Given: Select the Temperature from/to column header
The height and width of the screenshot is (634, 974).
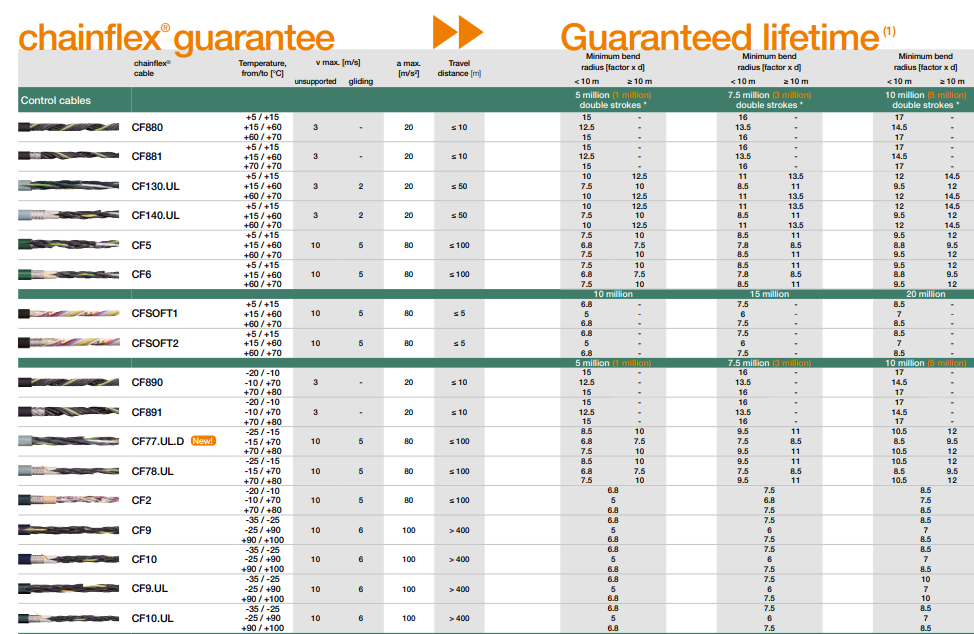Looking at the screenshot, I should (261, 68).
